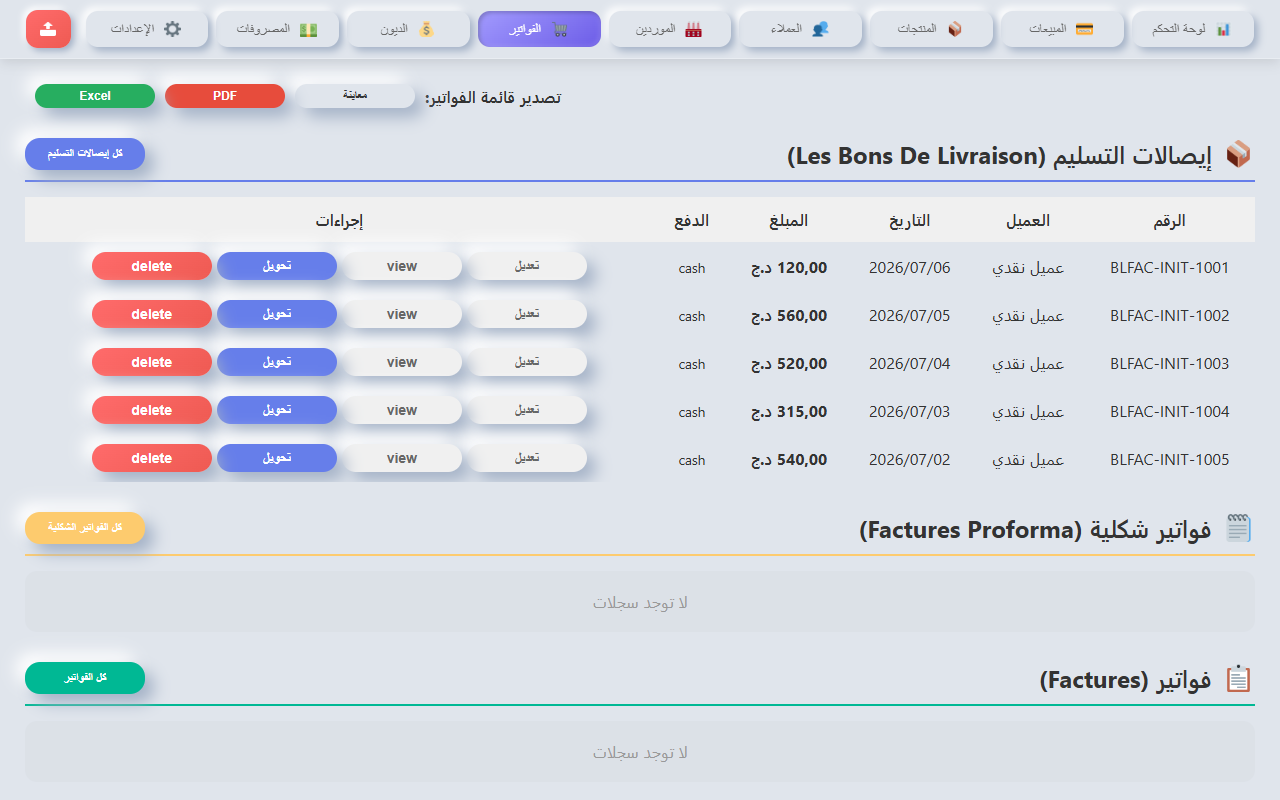Click the green كل الفواتير button
1280x800 pixels.
(x=85, y=678)
